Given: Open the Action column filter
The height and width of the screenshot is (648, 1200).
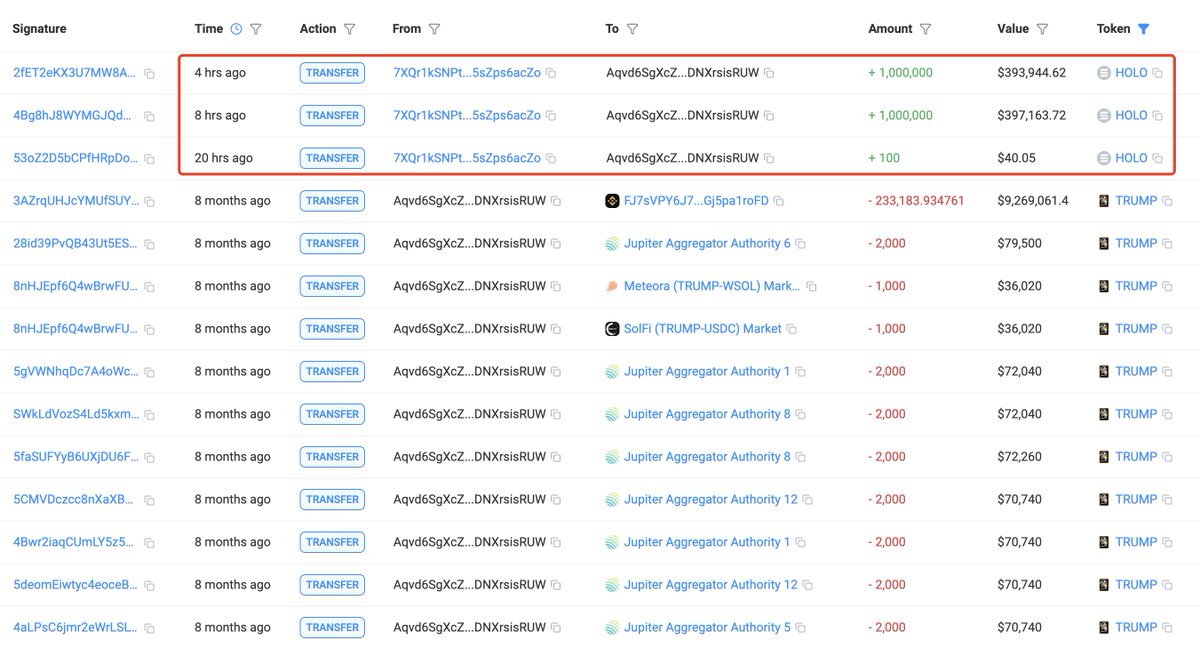Looking at the screenshot, I should (x=349, y=29).
